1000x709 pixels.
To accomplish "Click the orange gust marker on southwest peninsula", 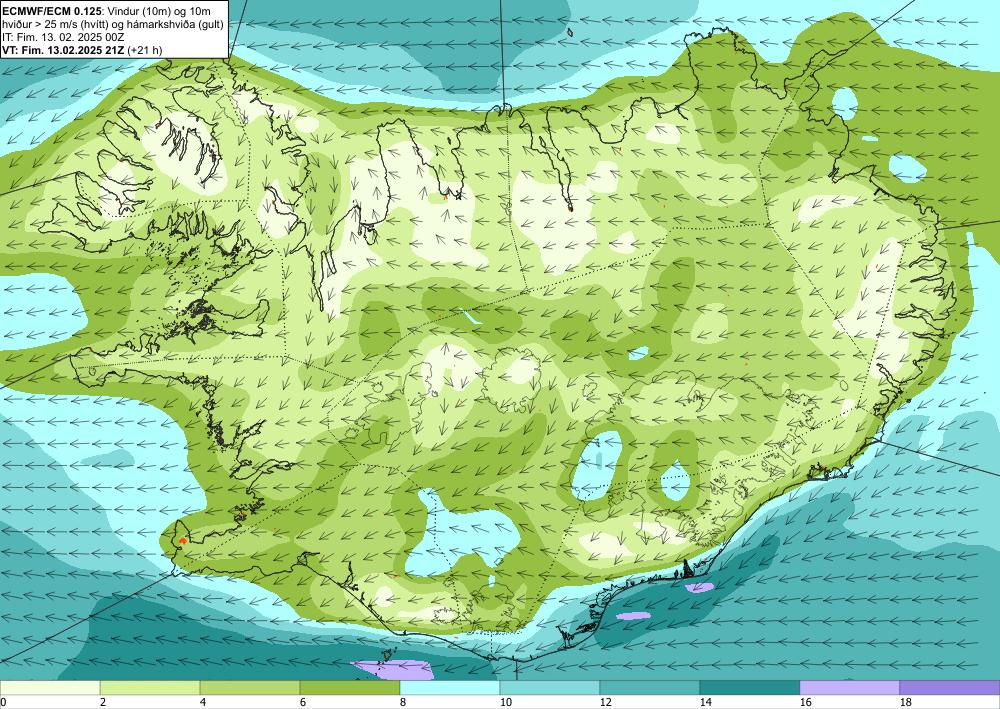I will click(183, 541).
